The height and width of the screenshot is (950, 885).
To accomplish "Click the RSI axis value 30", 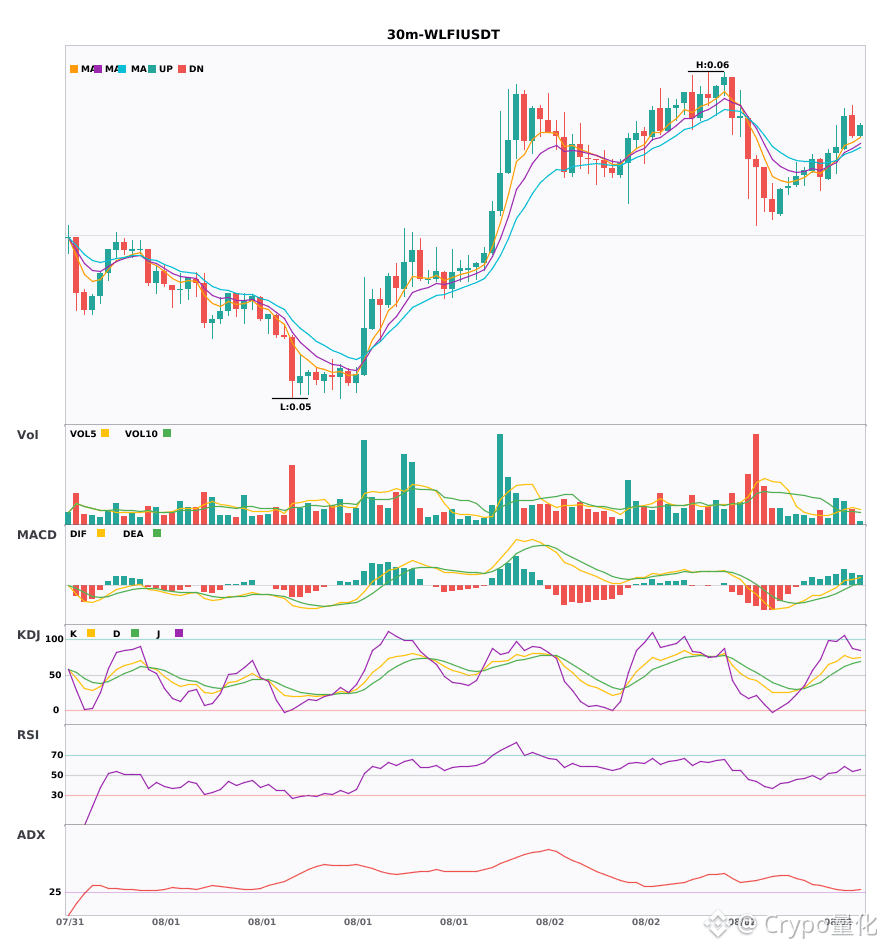I will (57, 795).
